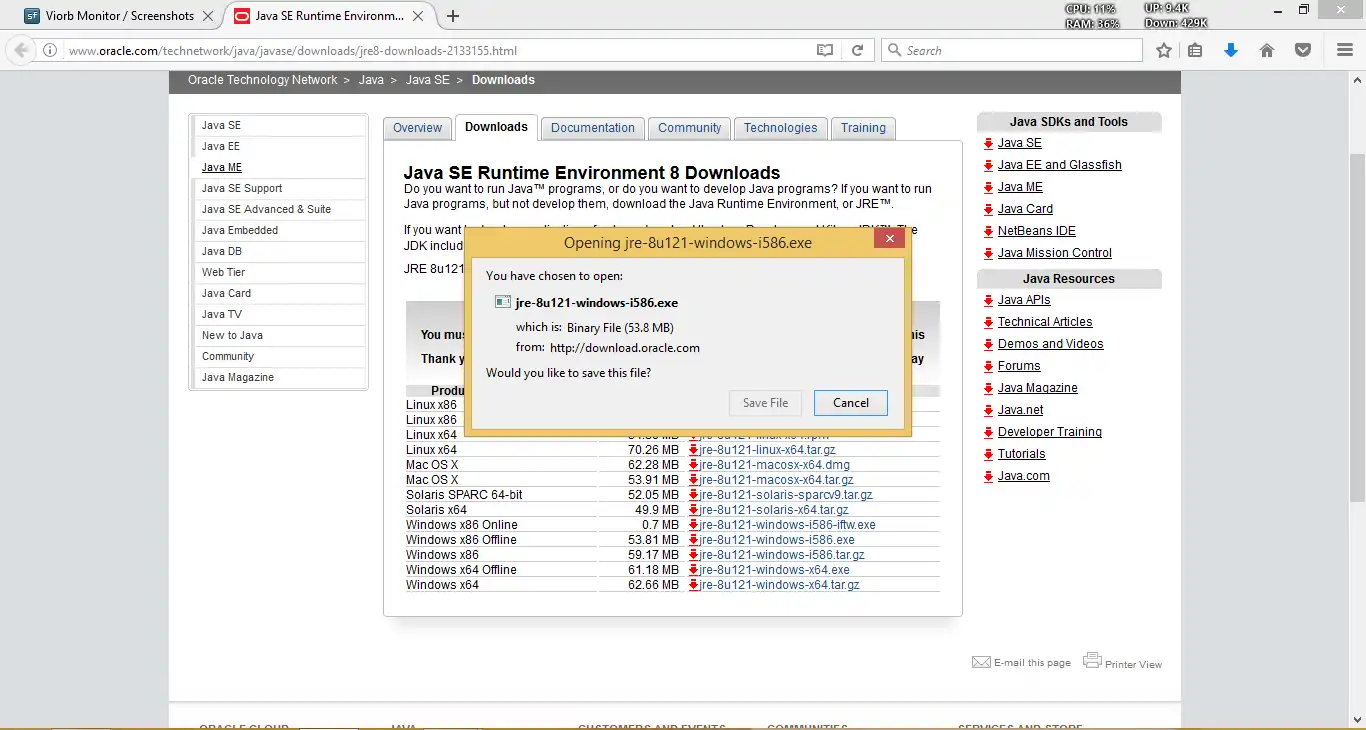Open the Java.net resource link
1366x730 pixels.
(1020, 410)
